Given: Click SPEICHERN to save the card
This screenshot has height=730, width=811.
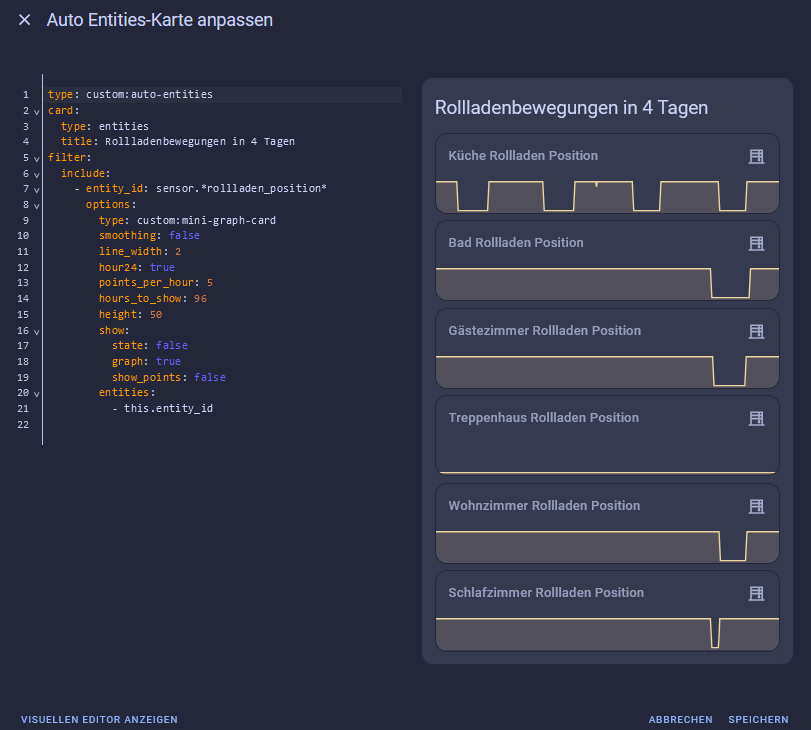Looking at the screenshot, I should pos(758,719).
